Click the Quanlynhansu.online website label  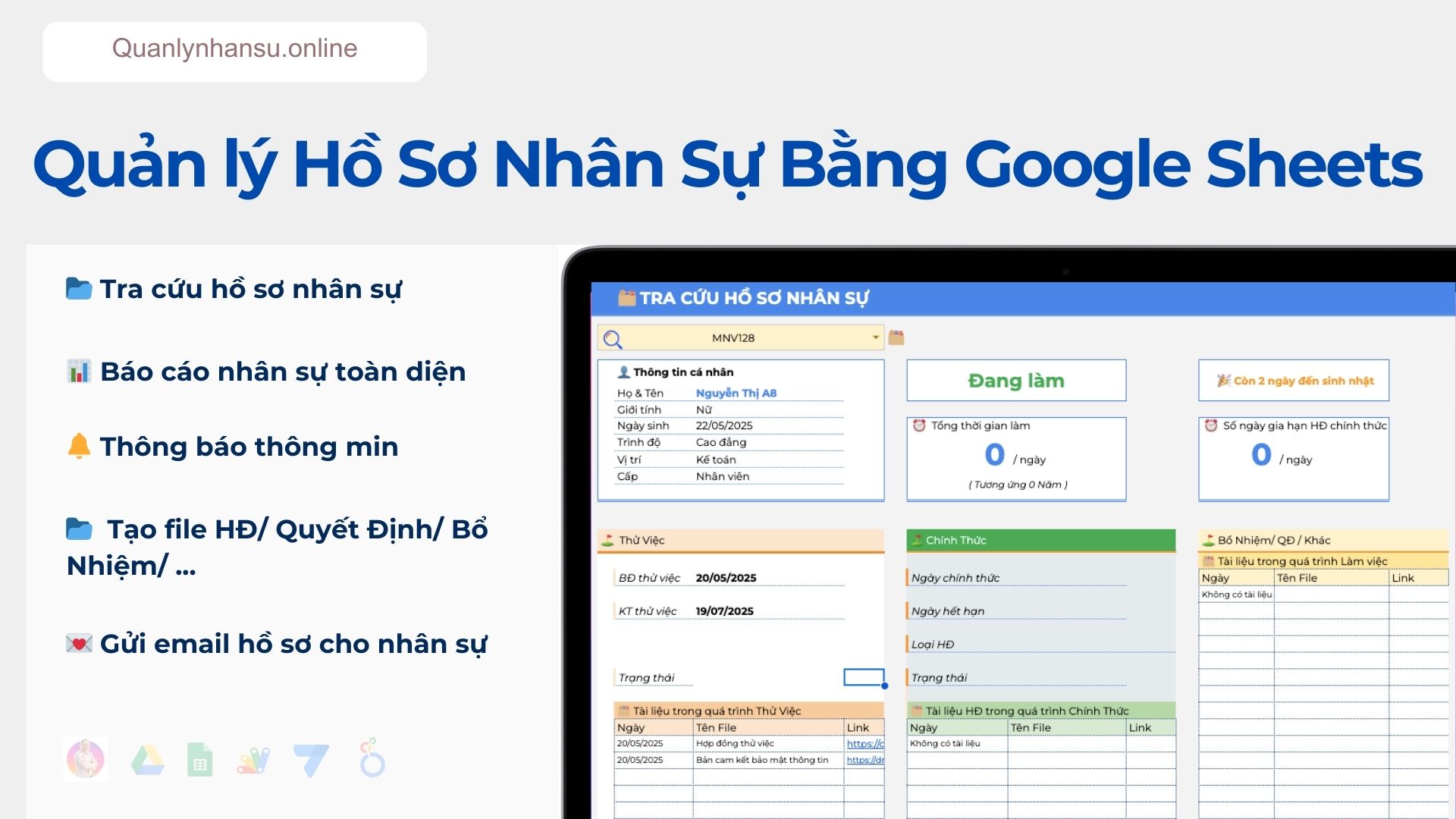tap(234, 49)
